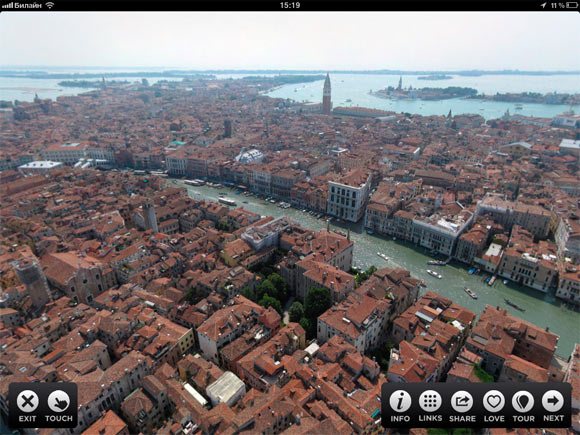Image resolution: width=580 pixels, height=435 pixels.
Task: Toggle the TOUCH hand control mode
Action: (58, 401)
